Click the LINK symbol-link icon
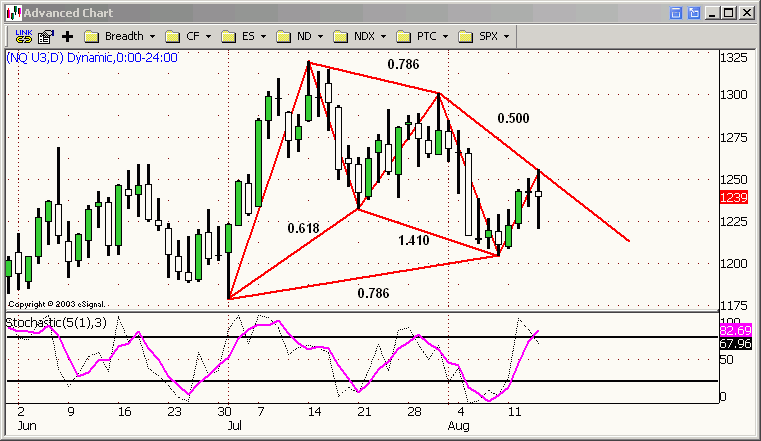This screenshot has height=441, width=761. 23,36
